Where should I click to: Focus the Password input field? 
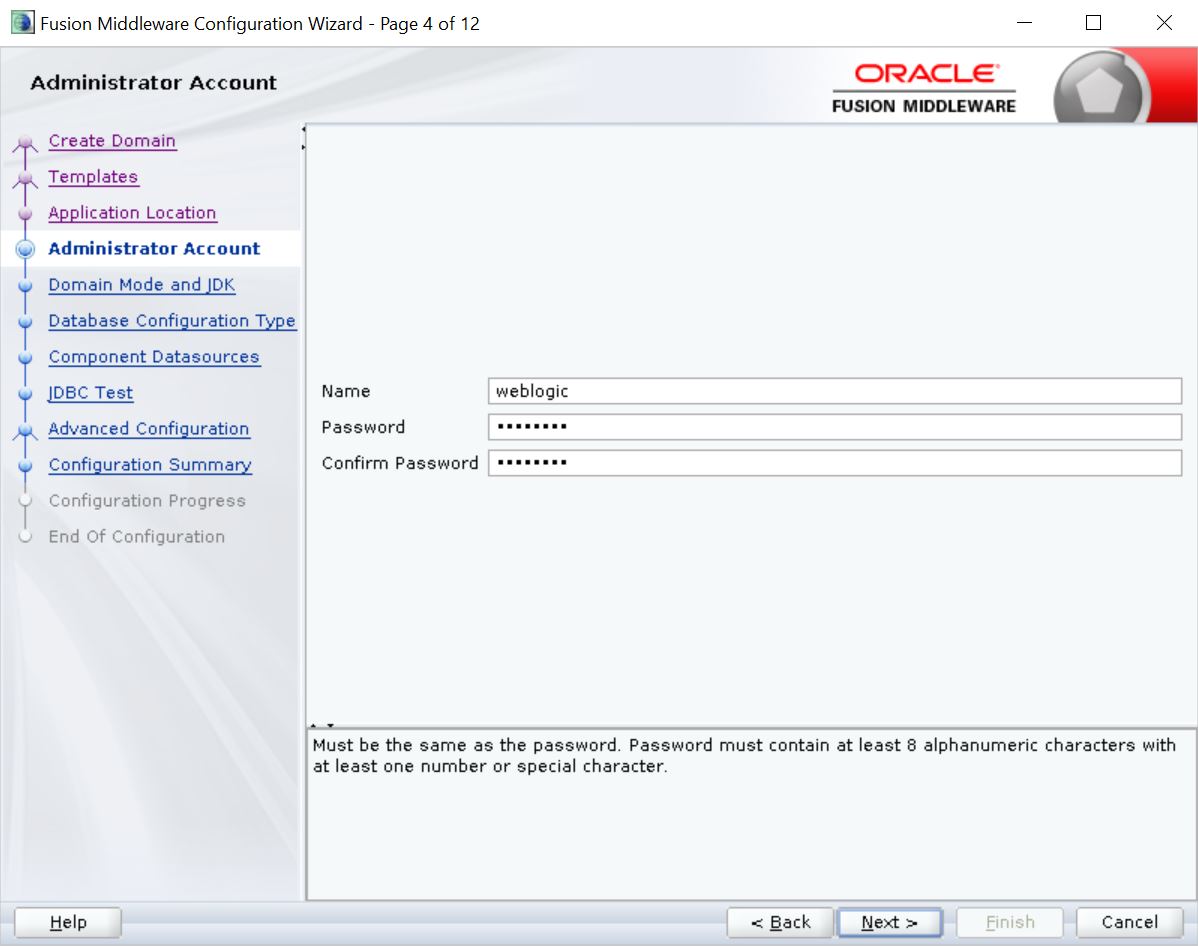point(834,427)
